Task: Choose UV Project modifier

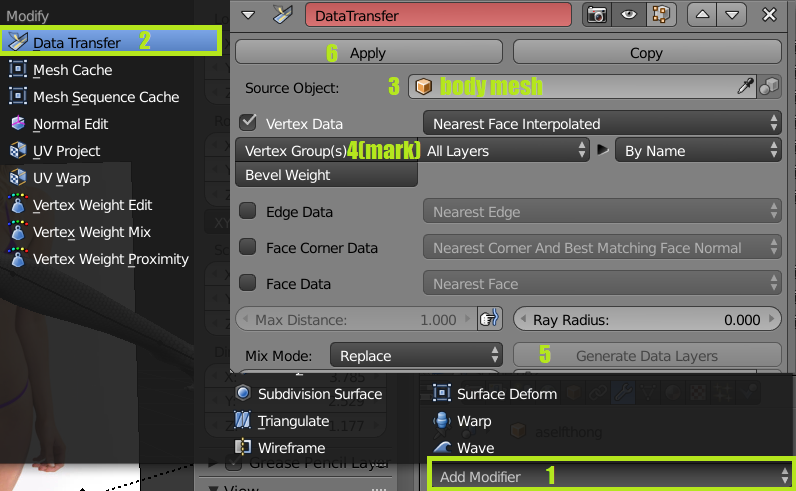Action: coord(67,150)
